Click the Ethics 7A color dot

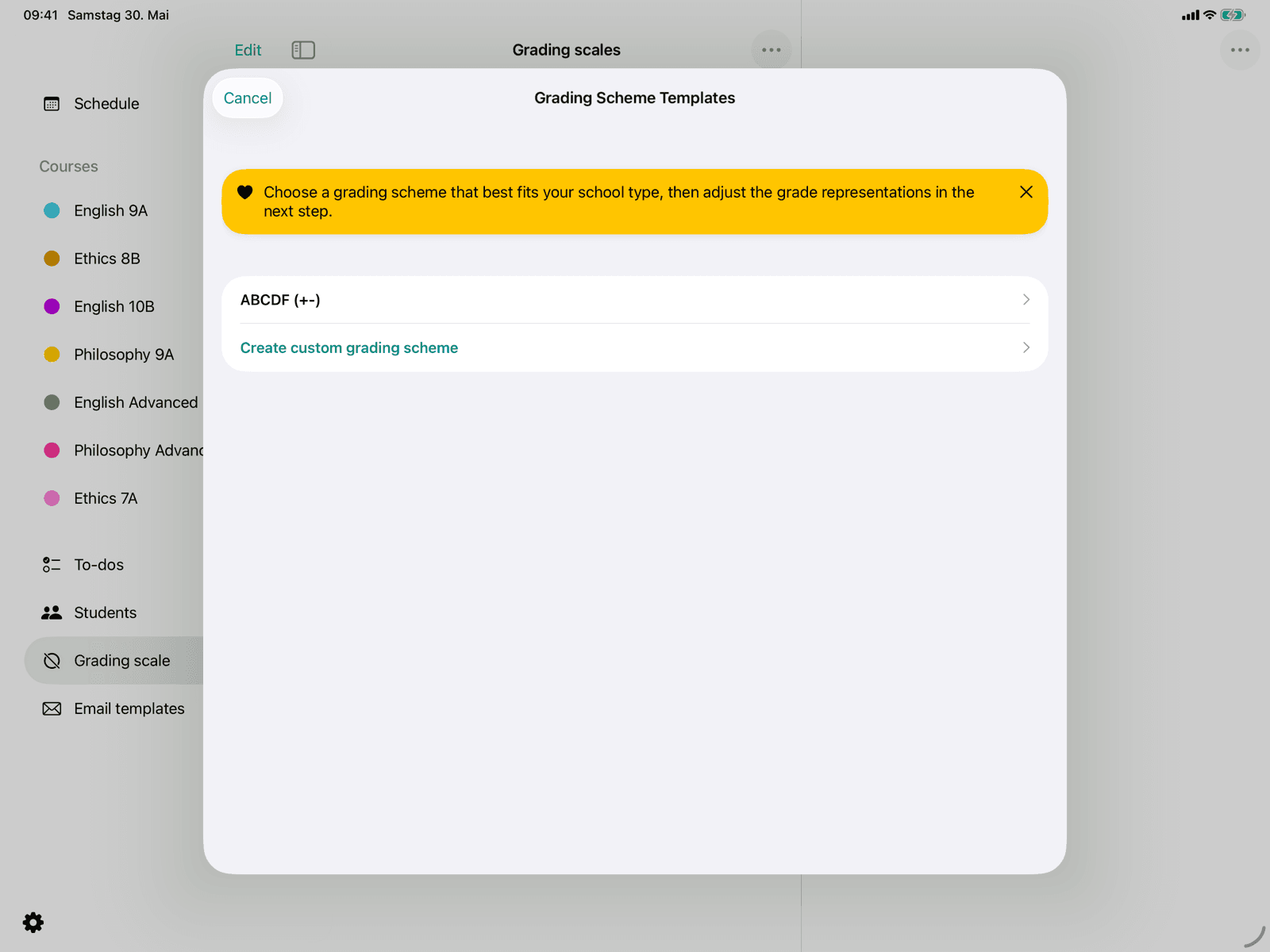[x=52, y=498]
